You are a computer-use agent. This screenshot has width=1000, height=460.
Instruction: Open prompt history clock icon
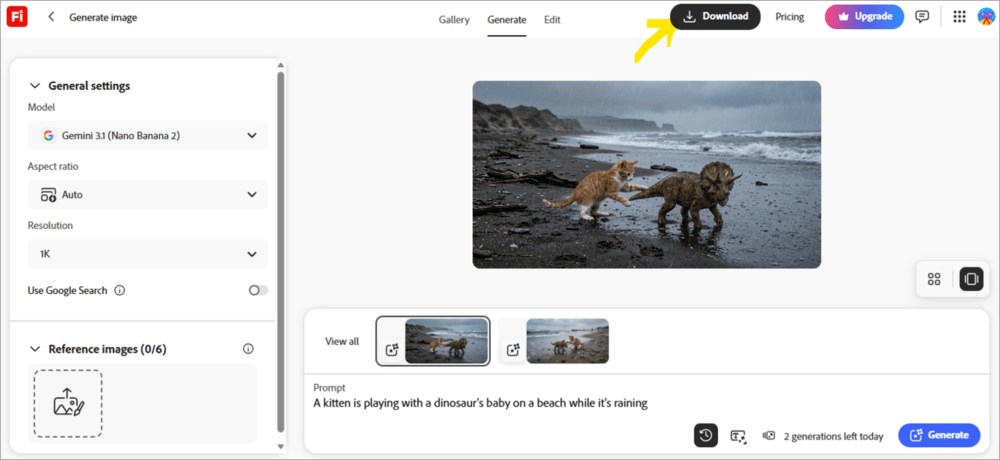point(705,436)
